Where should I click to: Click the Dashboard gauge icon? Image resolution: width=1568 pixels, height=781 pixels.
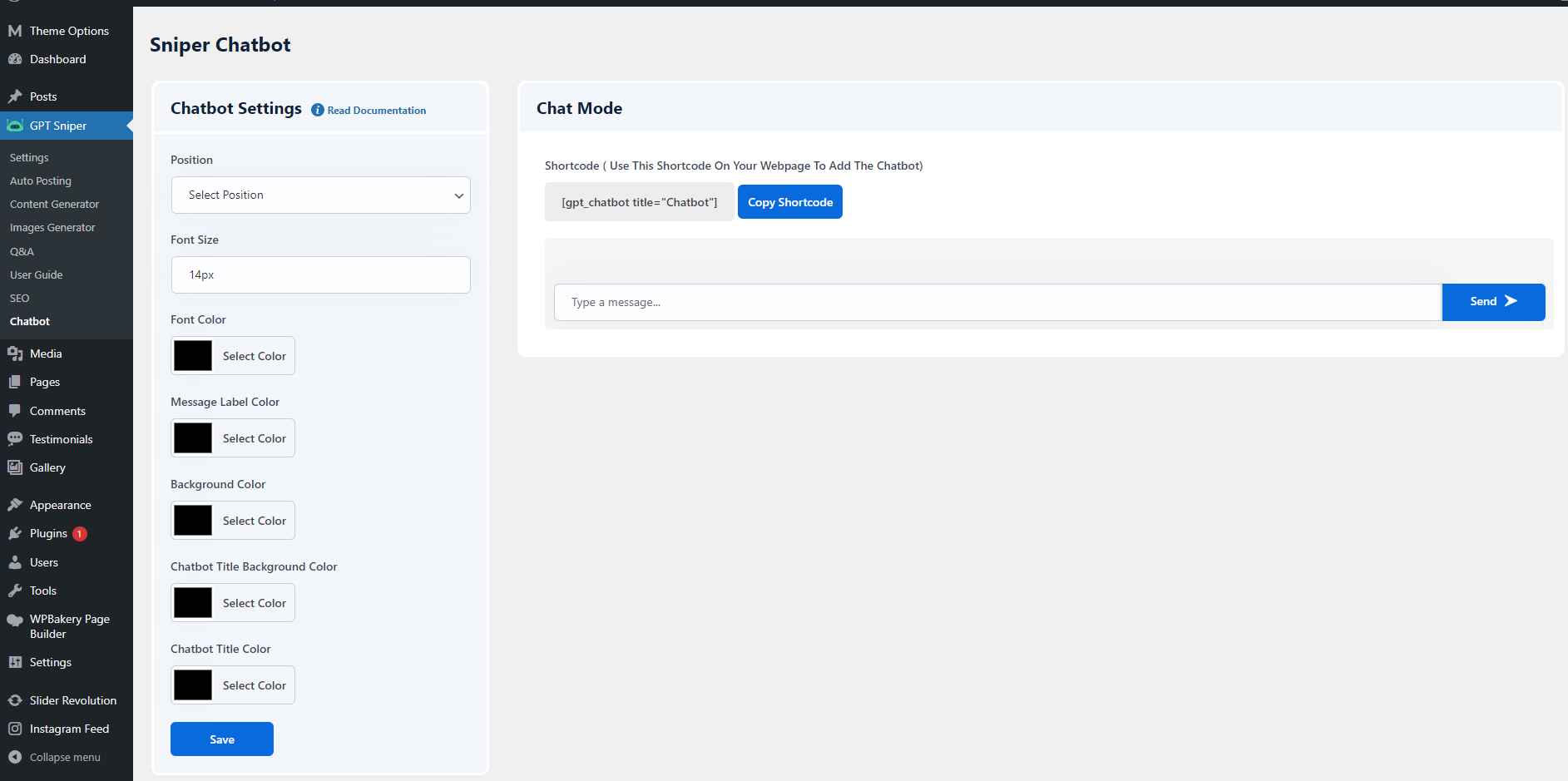[x=15, y=59]
